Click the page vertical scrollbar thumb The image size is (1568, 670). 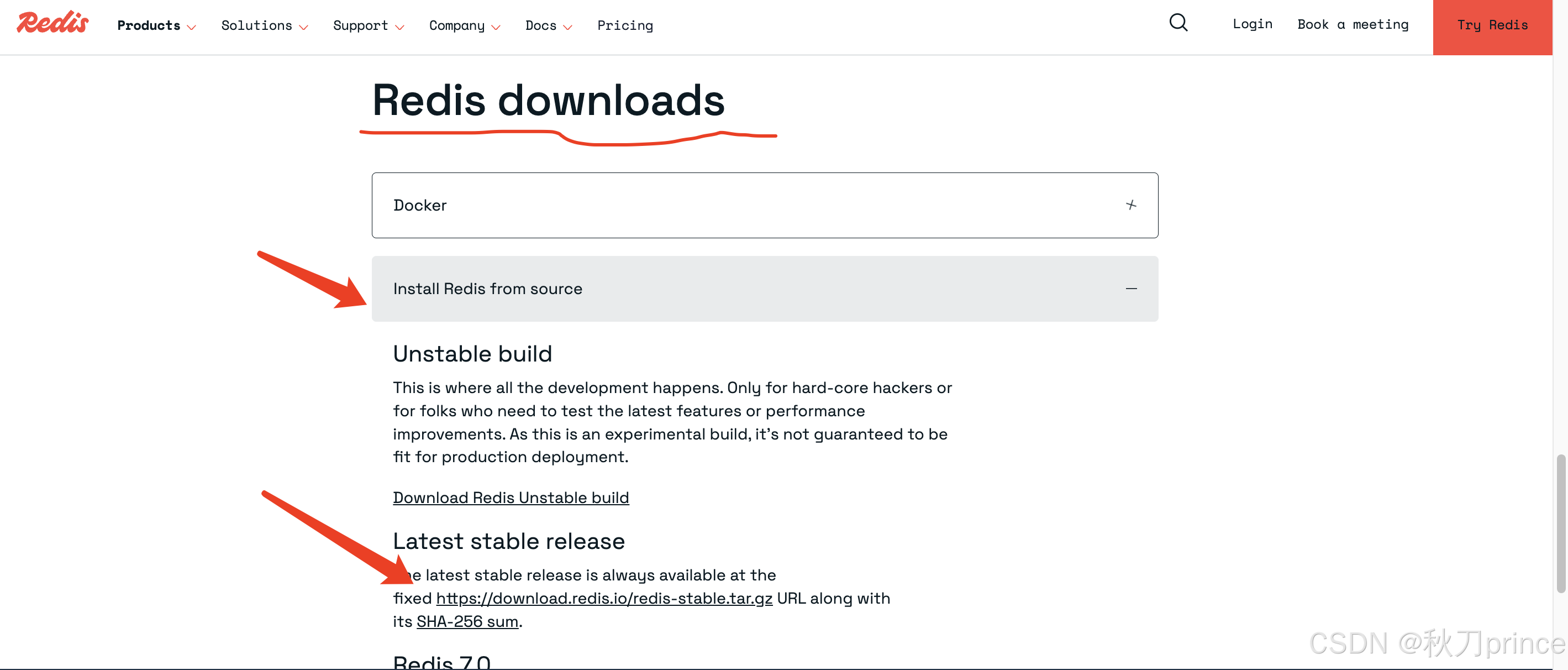1561,523
